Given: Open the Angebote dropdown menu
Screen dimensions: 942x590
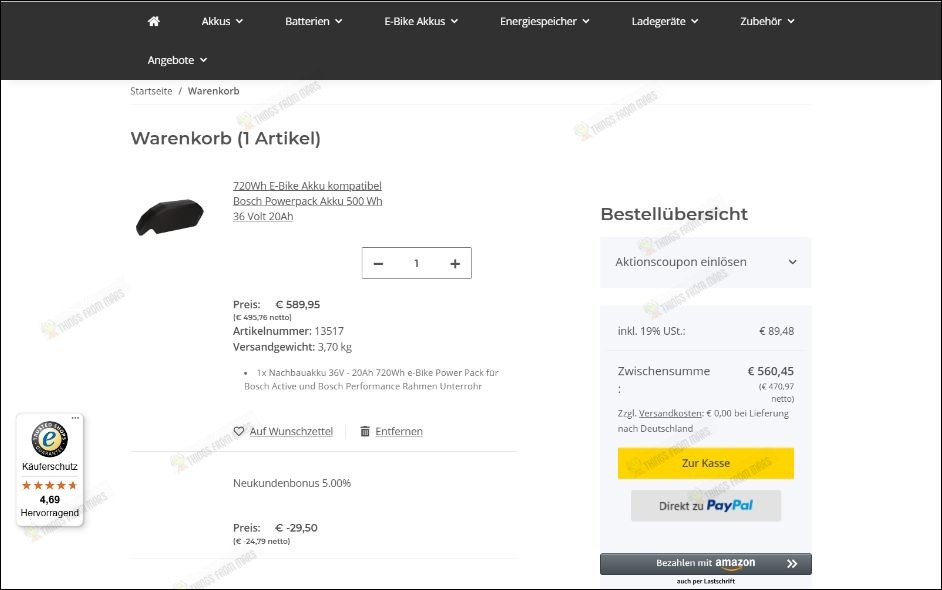Looking at the screenshot, I should point(177,60).
